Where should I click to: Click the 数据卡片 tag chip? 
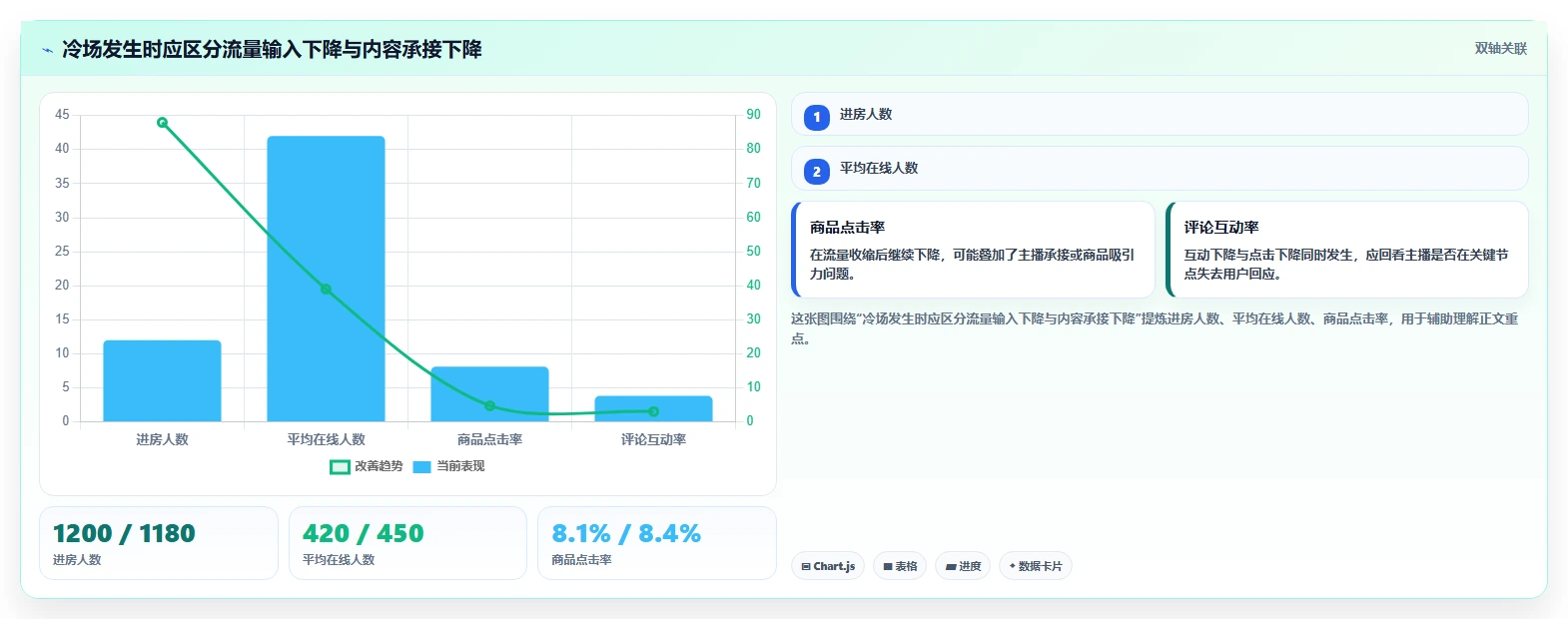[1036, 566]
